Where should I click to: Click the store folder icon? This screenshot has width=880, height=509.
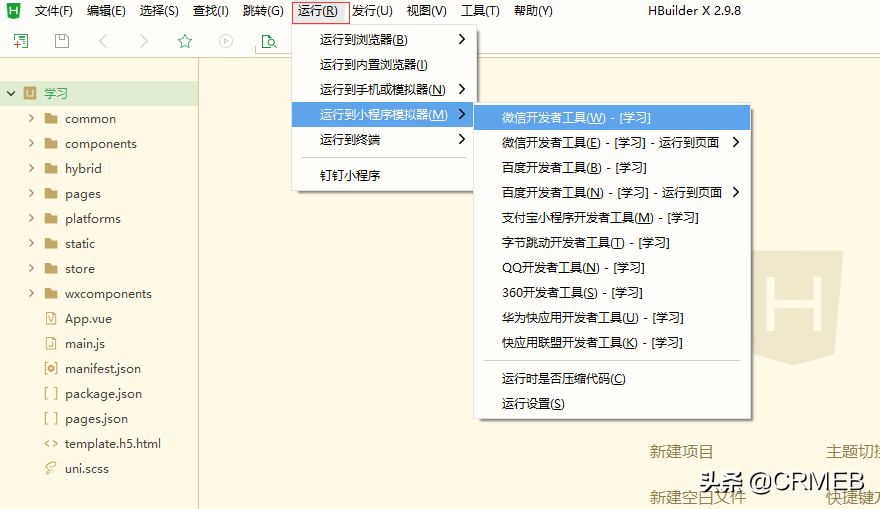click(x=51, y=268)
